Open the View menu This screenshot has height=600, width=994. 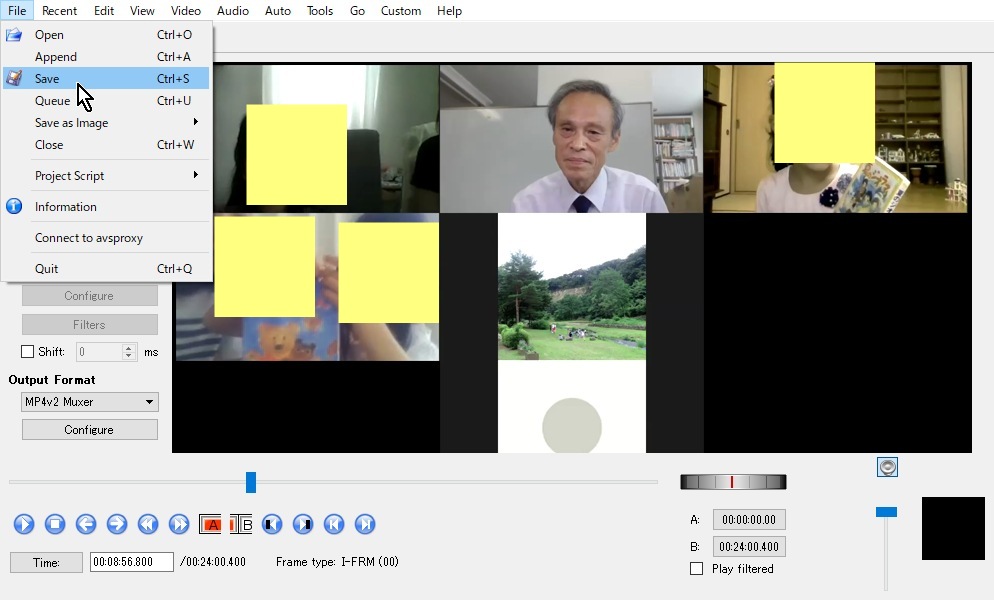[x=142, y=11]
